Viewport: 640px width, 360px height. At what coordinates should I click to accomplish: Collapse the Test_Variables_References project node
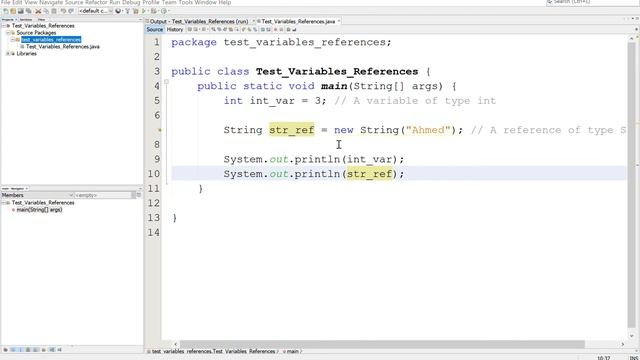click(4, 26)
